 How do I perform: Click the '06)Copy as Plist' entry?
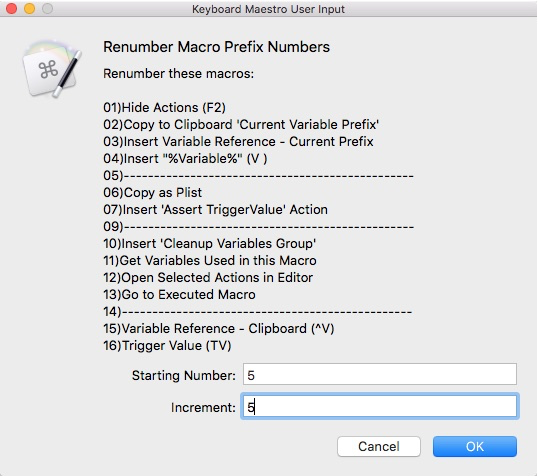(x=153, y=193)
